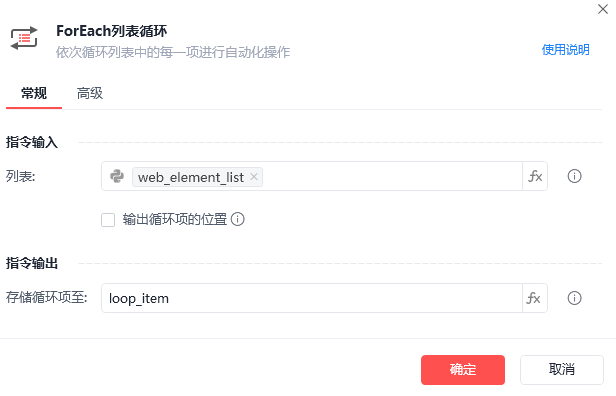Click the ForEach loop icon in header
This screenshot has width=616, height=396.
[x=24, y=38]
